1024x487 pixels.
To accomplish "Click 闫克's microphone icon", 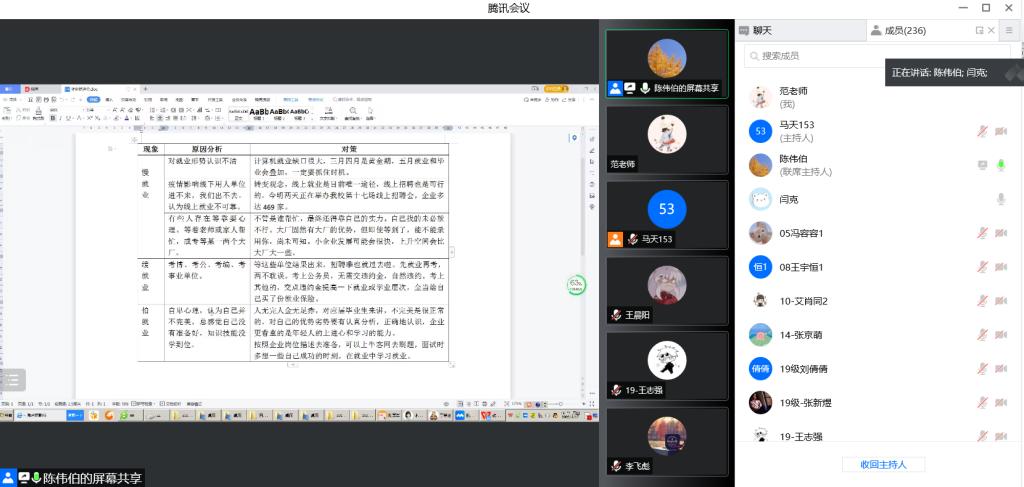I will pyautogui.click(x=1000, y=199).
